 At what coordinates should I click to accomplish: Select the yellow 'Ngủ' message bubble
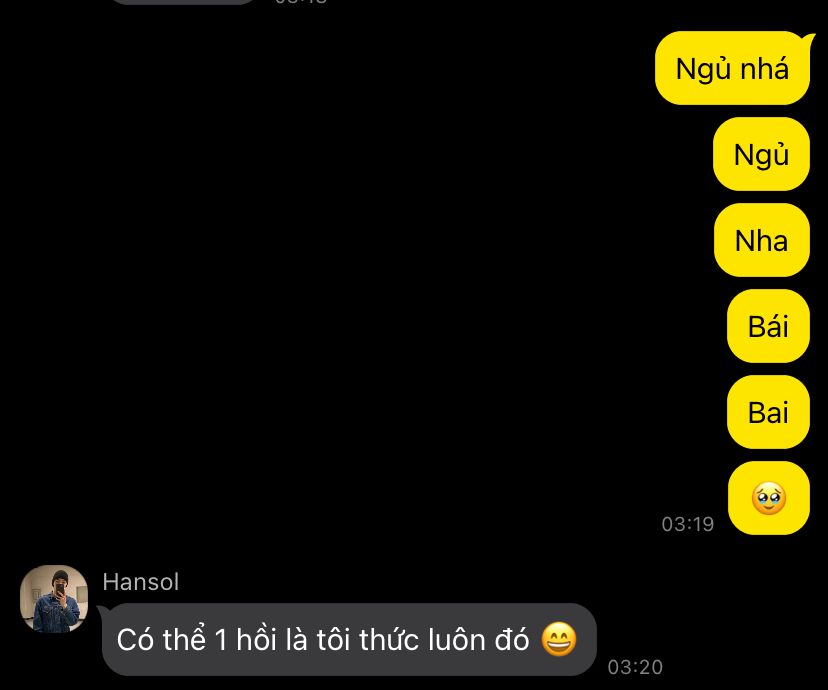(x=761, y=154)
